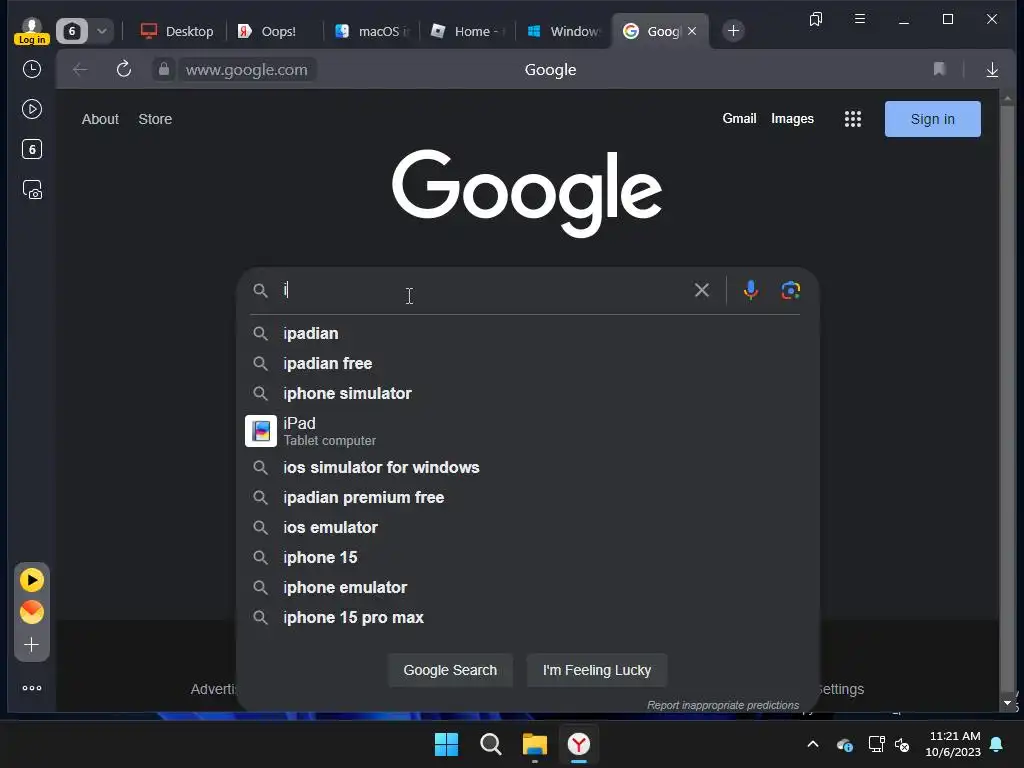Open the browser hamburger menu

tap(860, 19)
